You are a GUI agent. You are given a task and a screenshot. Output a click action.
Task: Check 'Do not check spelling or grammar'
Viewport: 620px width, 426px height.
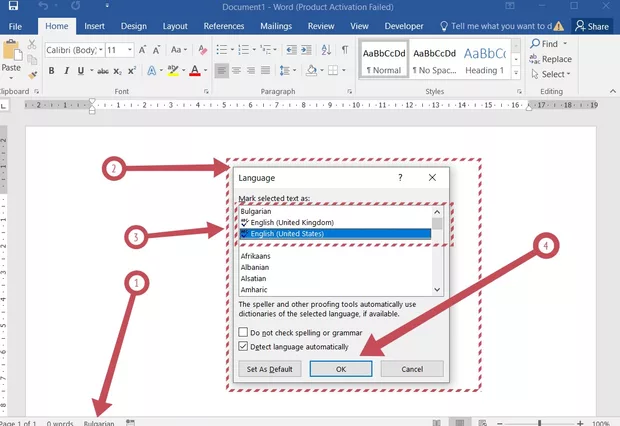tap(244, 332)
